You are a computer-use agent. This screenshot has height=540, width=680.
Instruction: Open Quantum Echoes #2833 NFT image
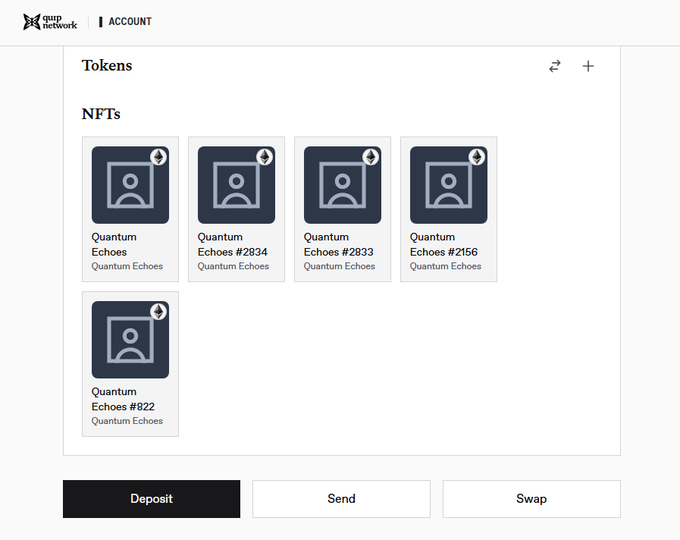(x=343, y=185)
